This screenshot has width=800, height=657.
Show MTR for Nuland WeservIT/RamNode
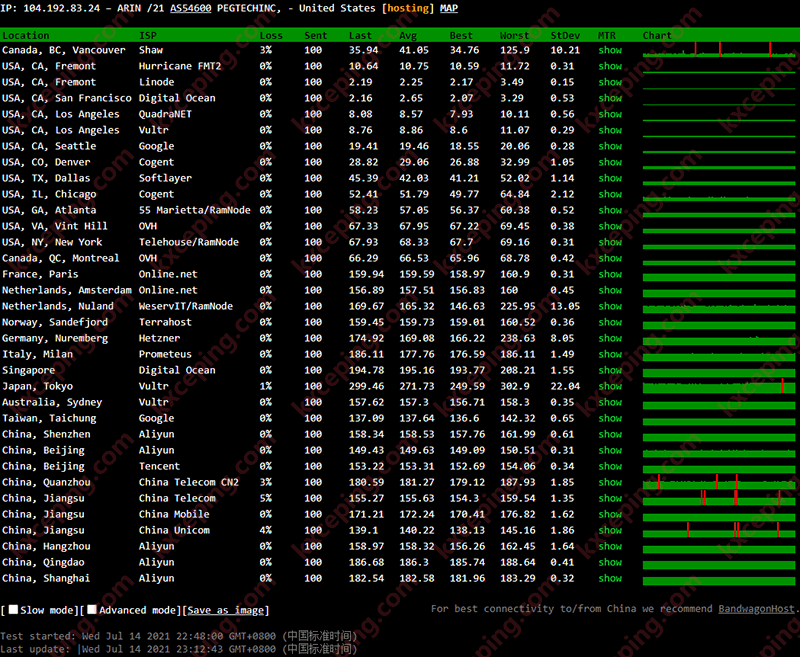(x=610, y=306)
